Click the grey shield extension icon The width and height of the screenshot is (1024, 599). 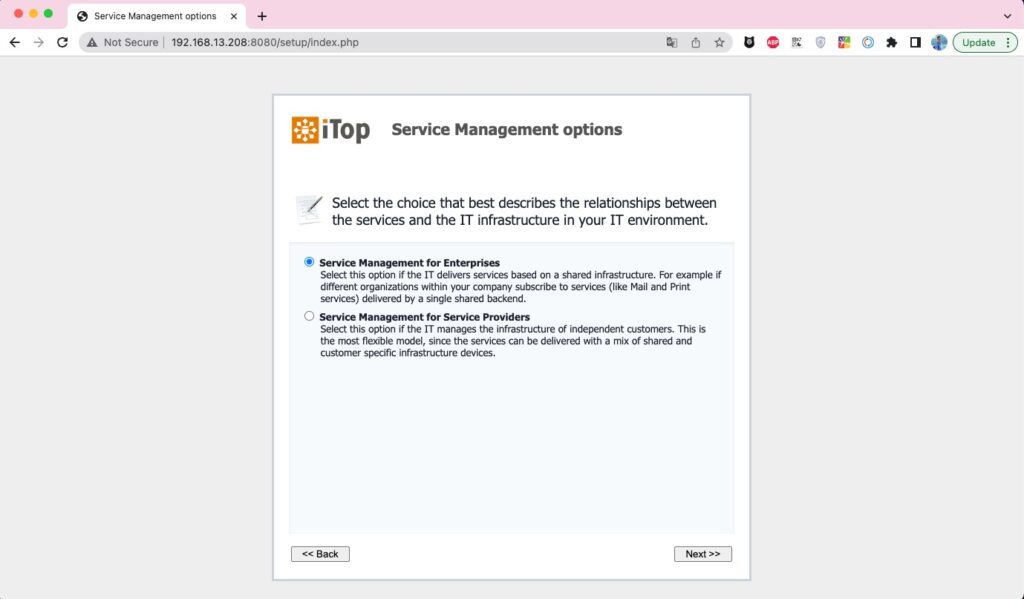820,42
